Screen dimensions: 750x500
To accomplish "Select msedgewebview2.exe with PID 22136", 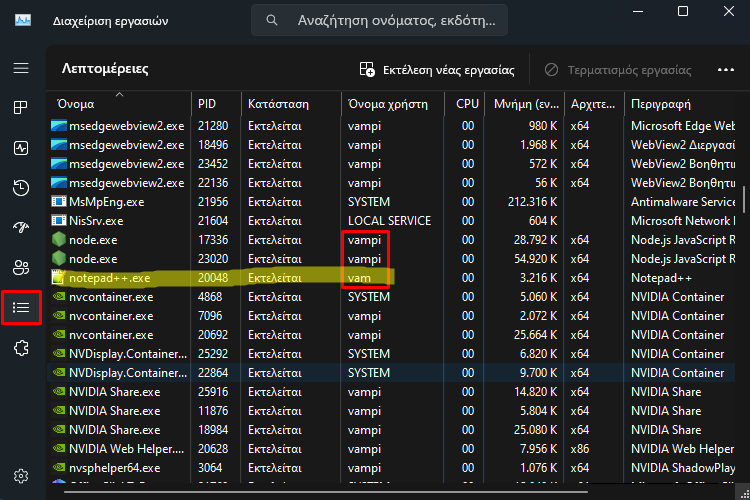I will pos(127,183).
